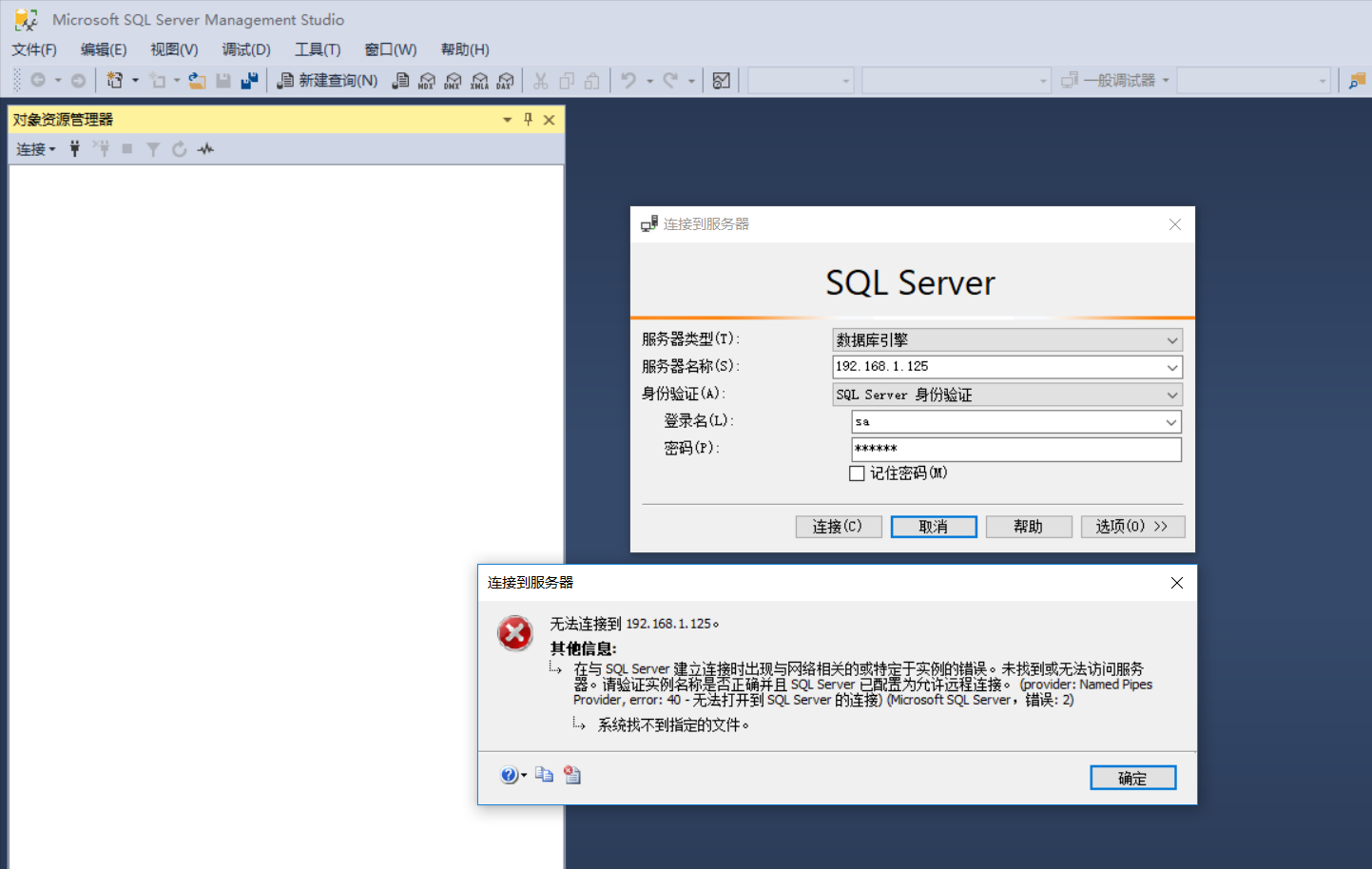Click the Object Explorer refresh icon
Screen dimensions: 1372x869
[x=179, y=148]
